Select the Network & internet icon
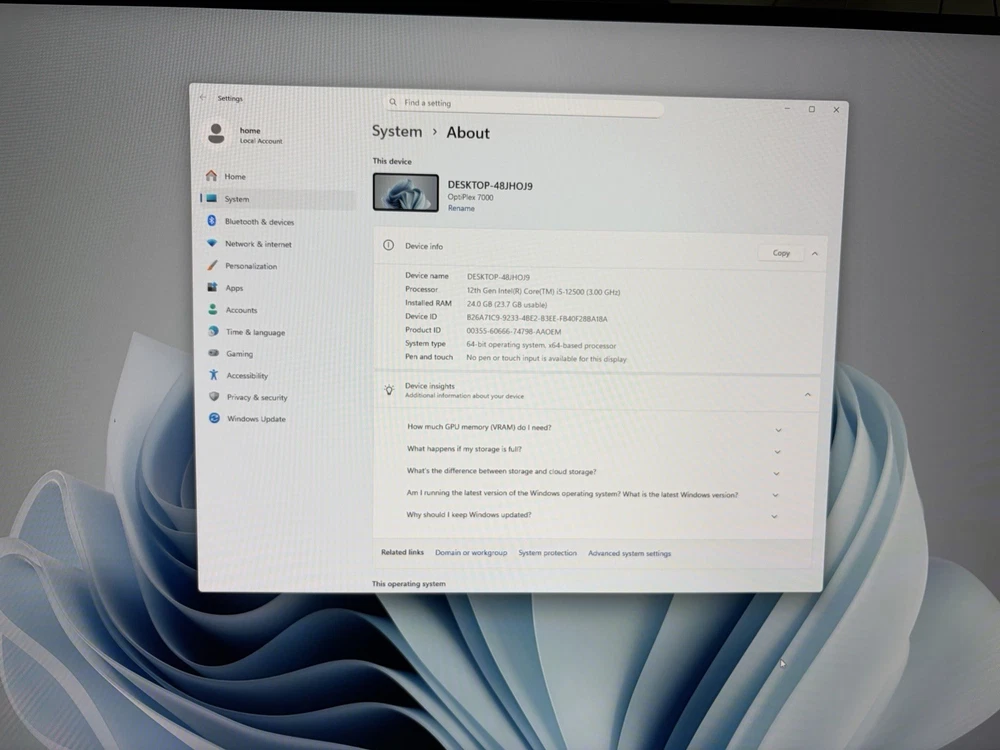This screenshot has width=1000, height=750. coord(212,244)
